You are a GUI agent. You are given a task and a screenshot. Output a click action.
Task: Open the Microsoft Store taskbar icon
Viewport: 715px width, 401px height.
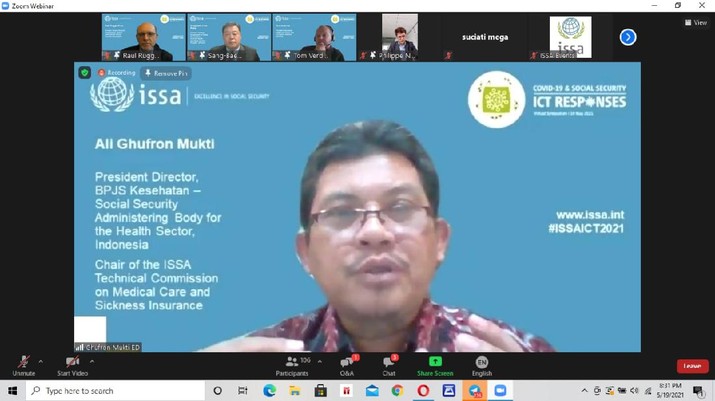coord(321,391)
